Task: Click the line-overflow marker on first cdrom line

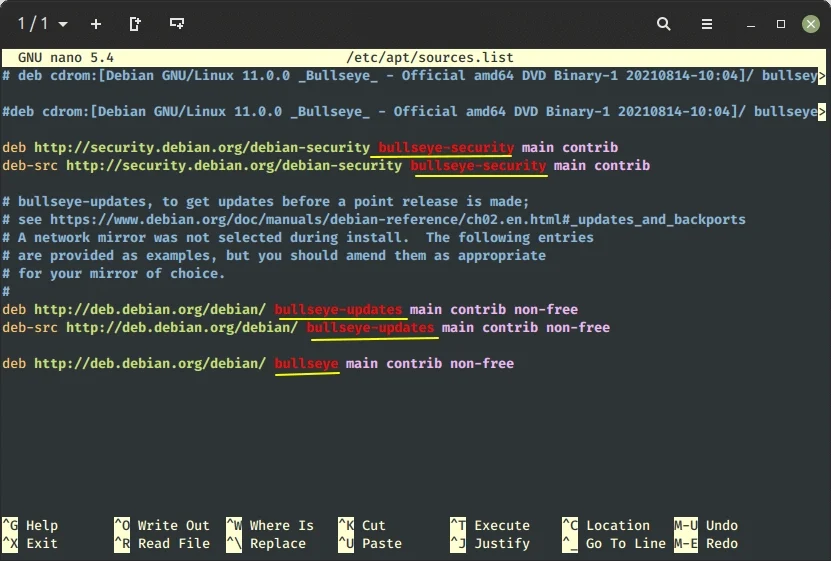Action: click(x=822, y=76)
